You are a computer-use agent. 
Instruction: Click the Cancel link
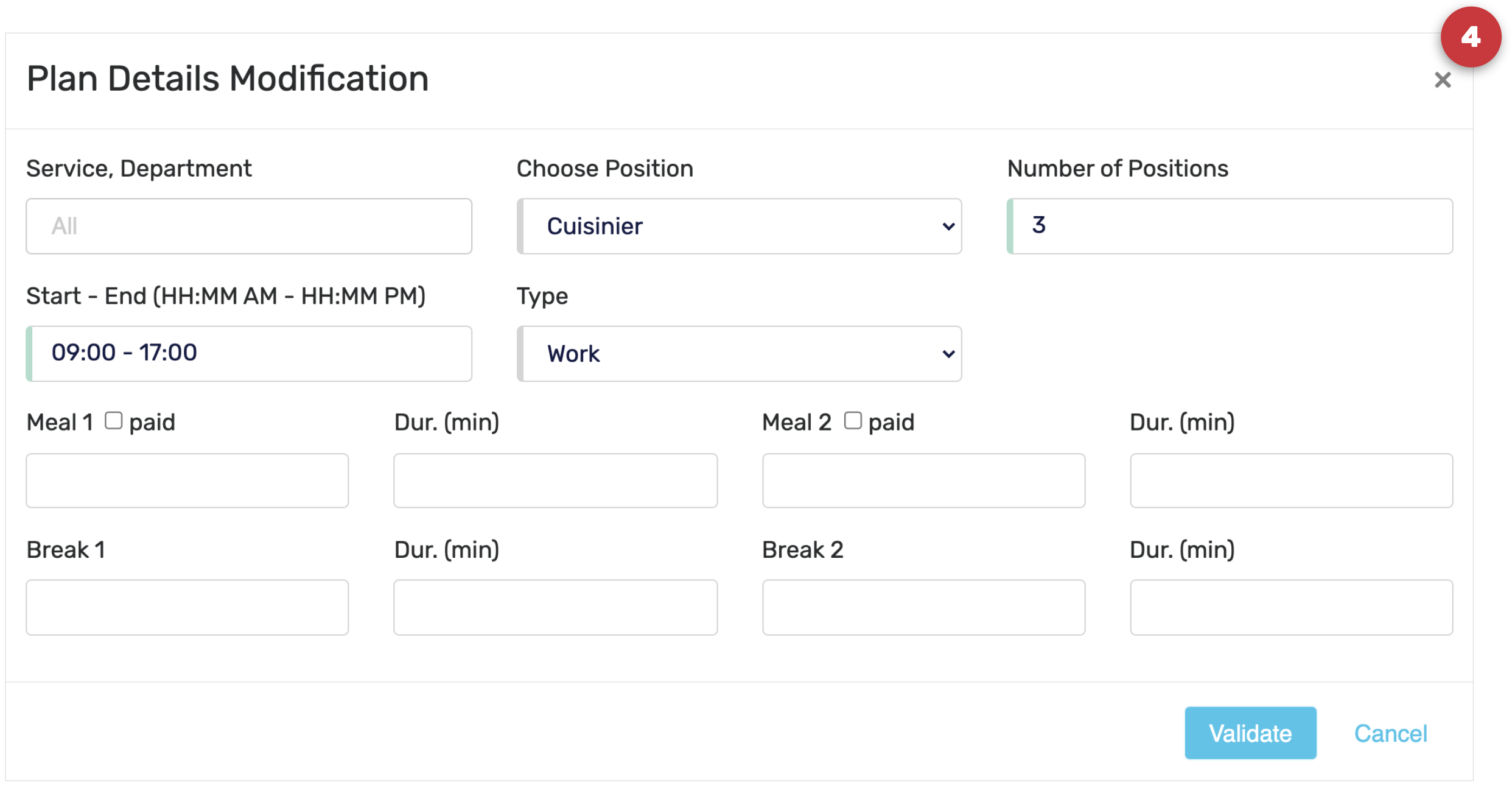(x=1390, y=733)
